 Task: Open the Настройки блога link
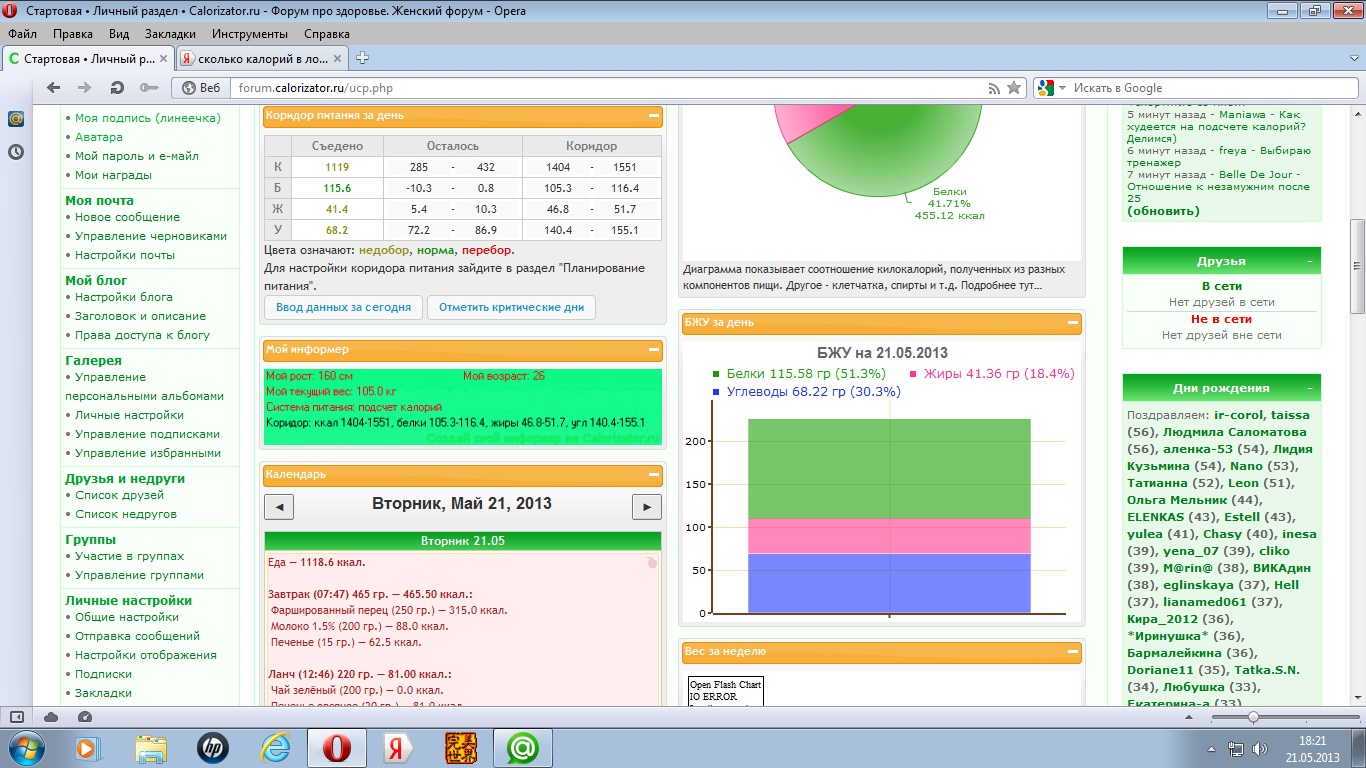[x=124, y=297]
